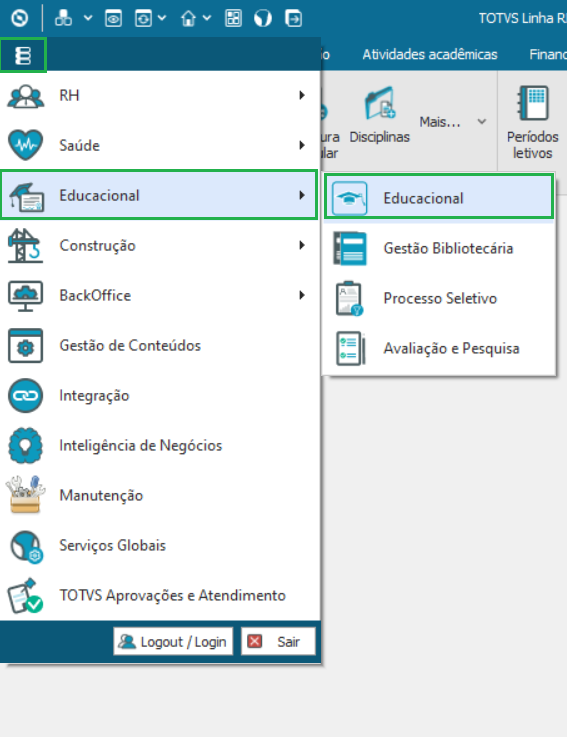Image resolution: width=567 pixels, height=738 pixels.
Task: Open the Mais... dropdown chevron
Action: pos(481,121)
